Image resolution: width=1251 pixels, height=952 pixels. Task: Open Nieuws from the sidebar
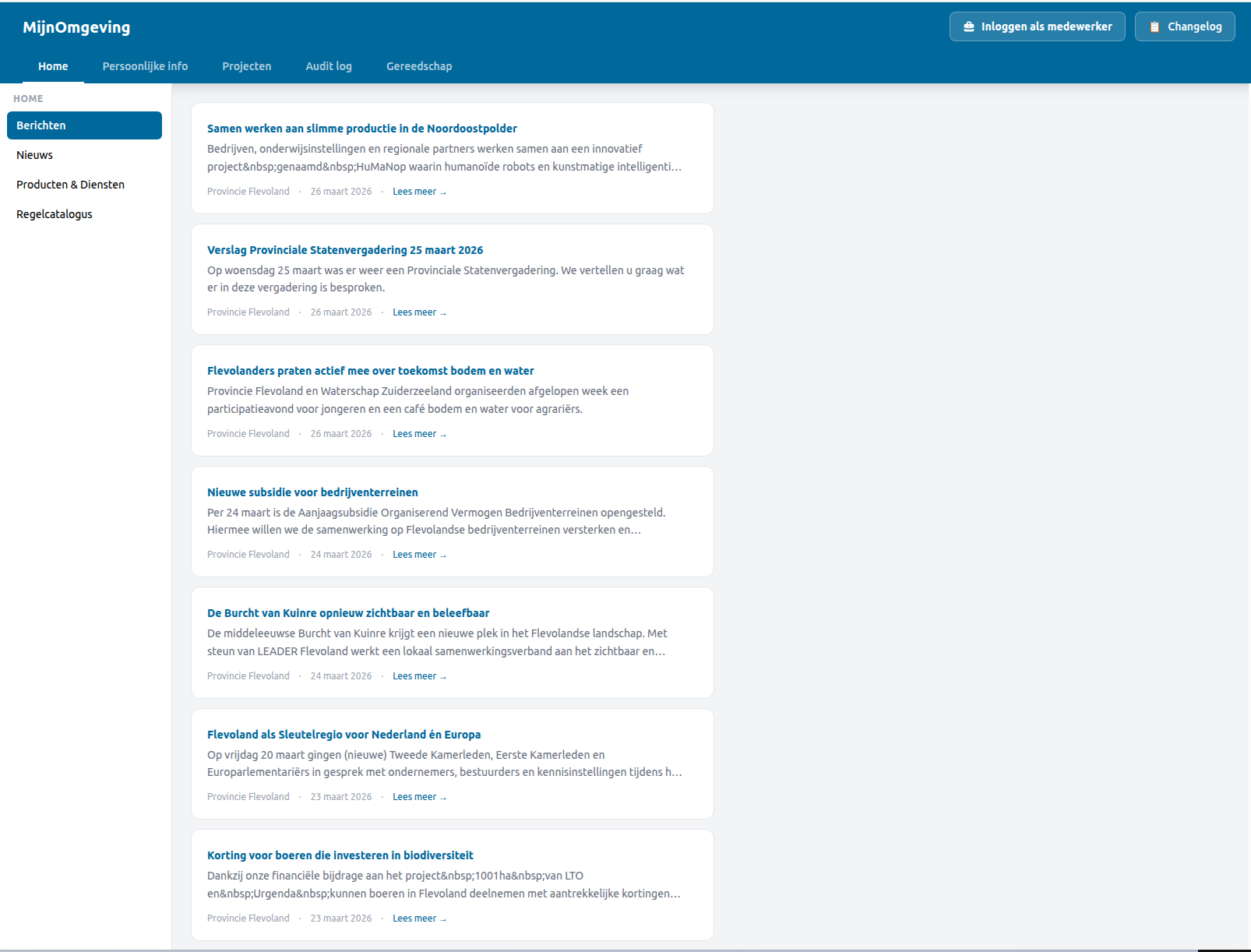tap(34, 154)
